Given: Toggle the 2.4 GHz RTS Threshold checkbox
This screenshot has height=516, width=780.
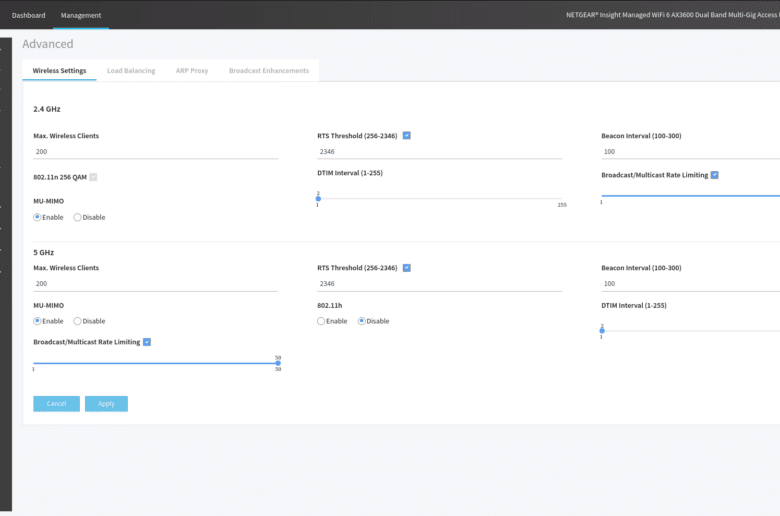Looking at the screenshot, I should click(x=407, y=135).
